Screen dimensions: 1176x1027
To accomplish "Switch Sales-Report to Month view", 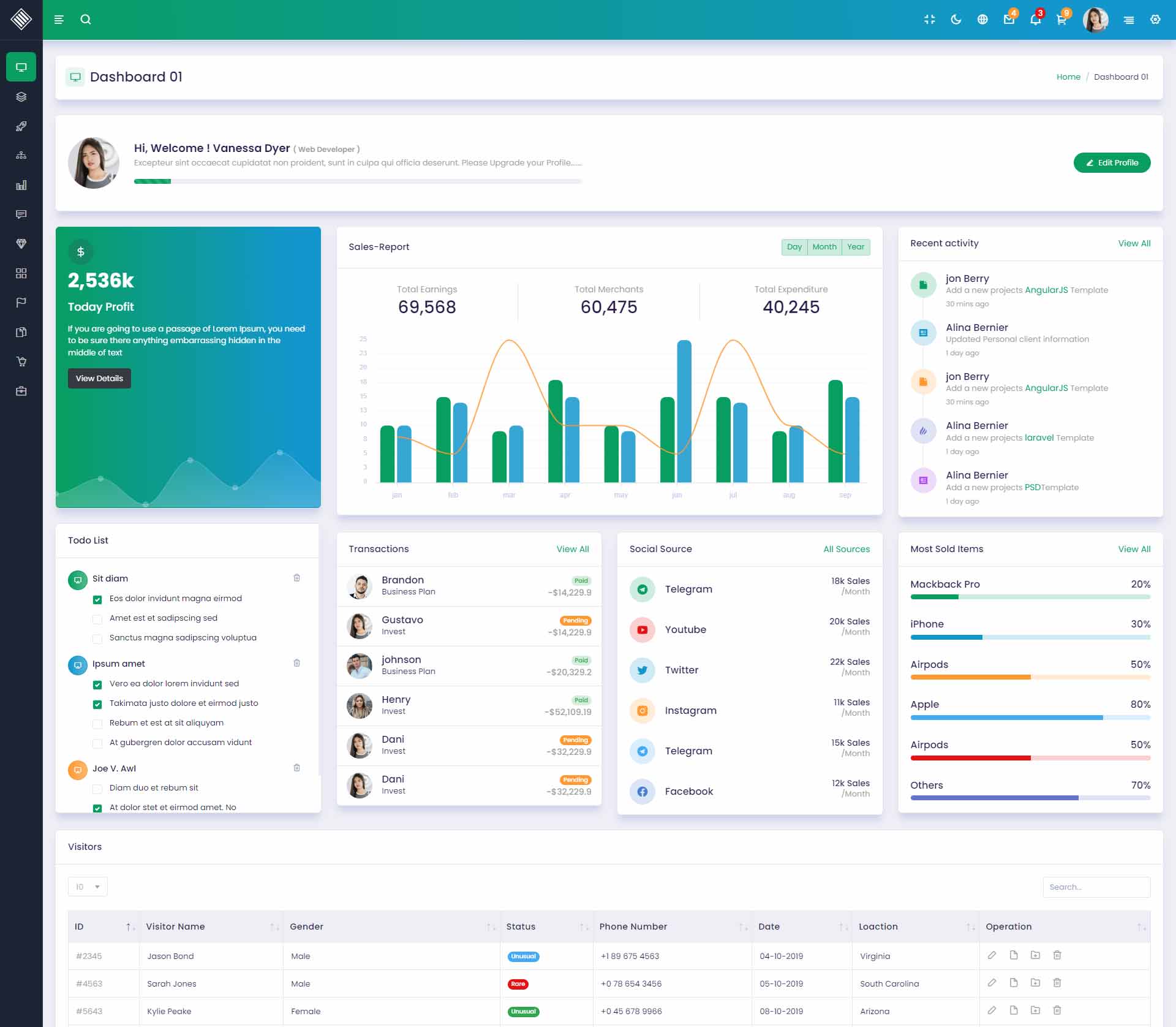I will (x=824, y=247).
